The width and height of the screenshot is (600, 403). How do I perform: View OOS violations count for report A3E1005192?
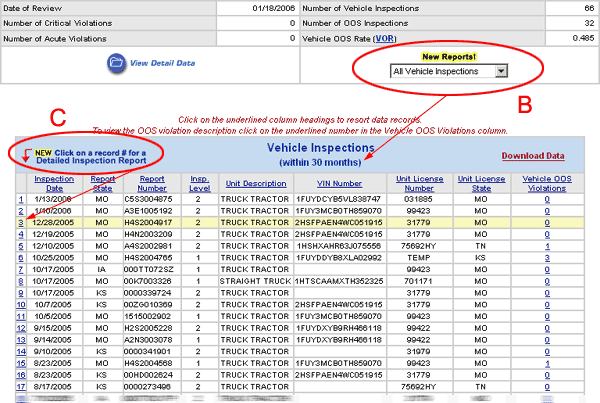click(x=547, y=211)
